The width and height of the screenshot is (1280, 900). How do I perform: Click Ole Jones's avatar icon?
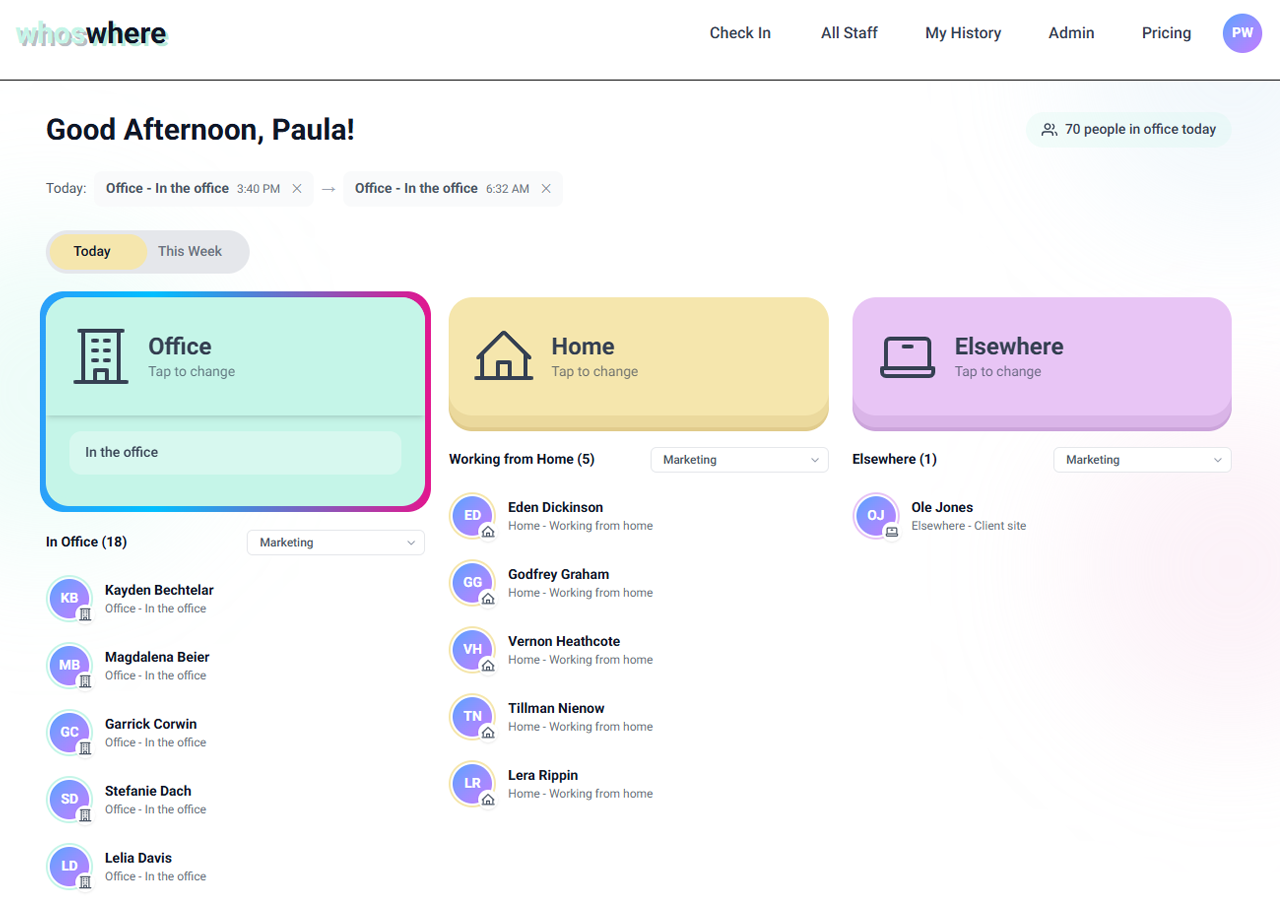pos(876,515)
